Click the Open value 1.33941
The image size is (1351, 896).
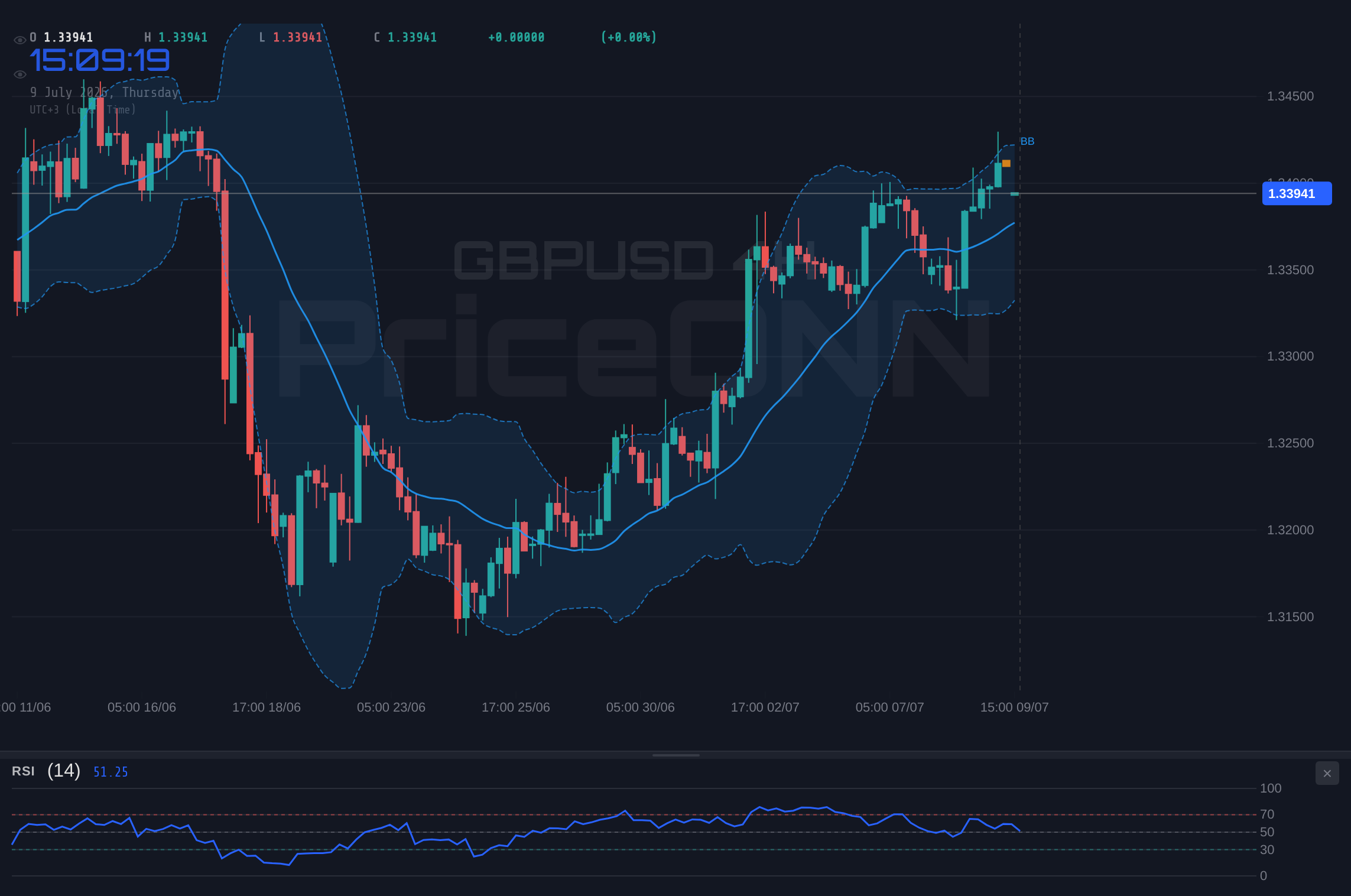69,37
